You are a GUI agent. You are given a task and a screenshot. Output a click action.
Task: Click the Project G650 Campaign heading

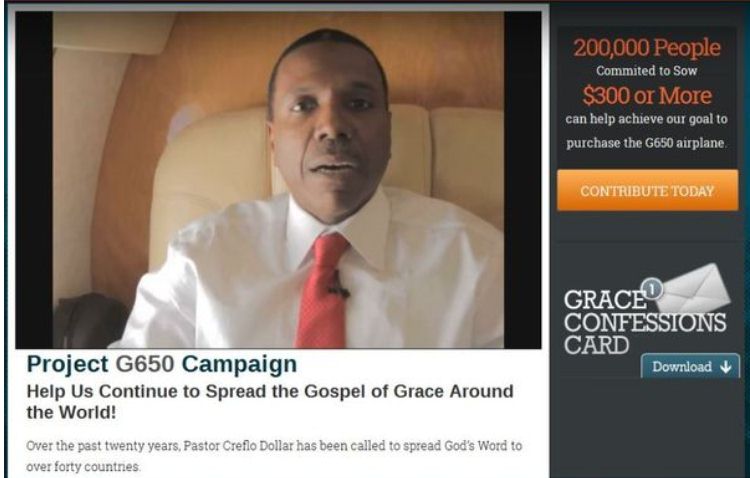(162, 364)
